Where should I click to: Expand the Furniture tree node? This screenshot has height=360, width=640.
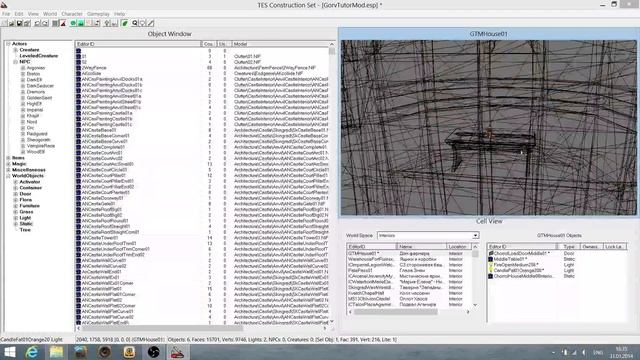(16, 206)
